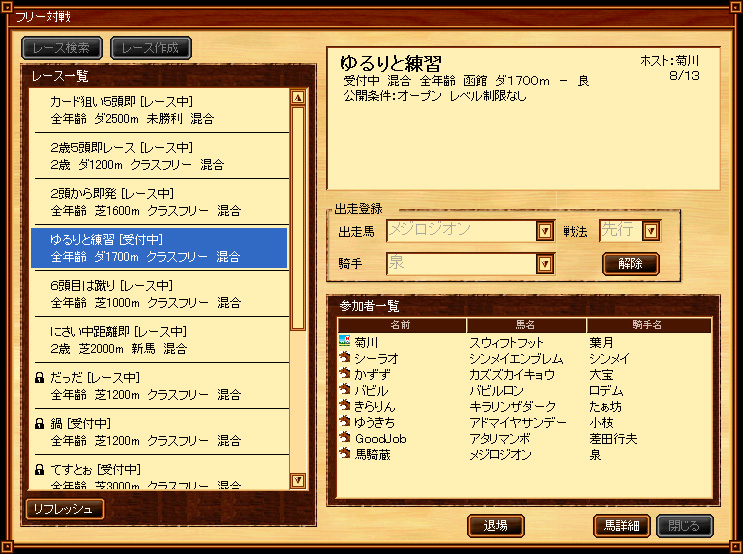Click the lock icon on the てすとぉ race

pyautogui.click(x=40, y=470)
